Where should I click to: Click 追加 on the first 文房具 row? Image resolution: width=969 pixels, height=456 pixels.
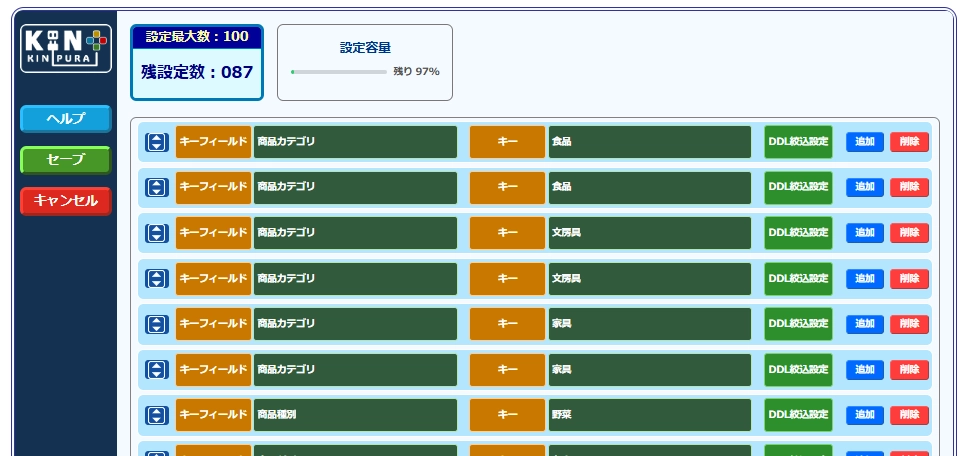[x=865, y=233]
